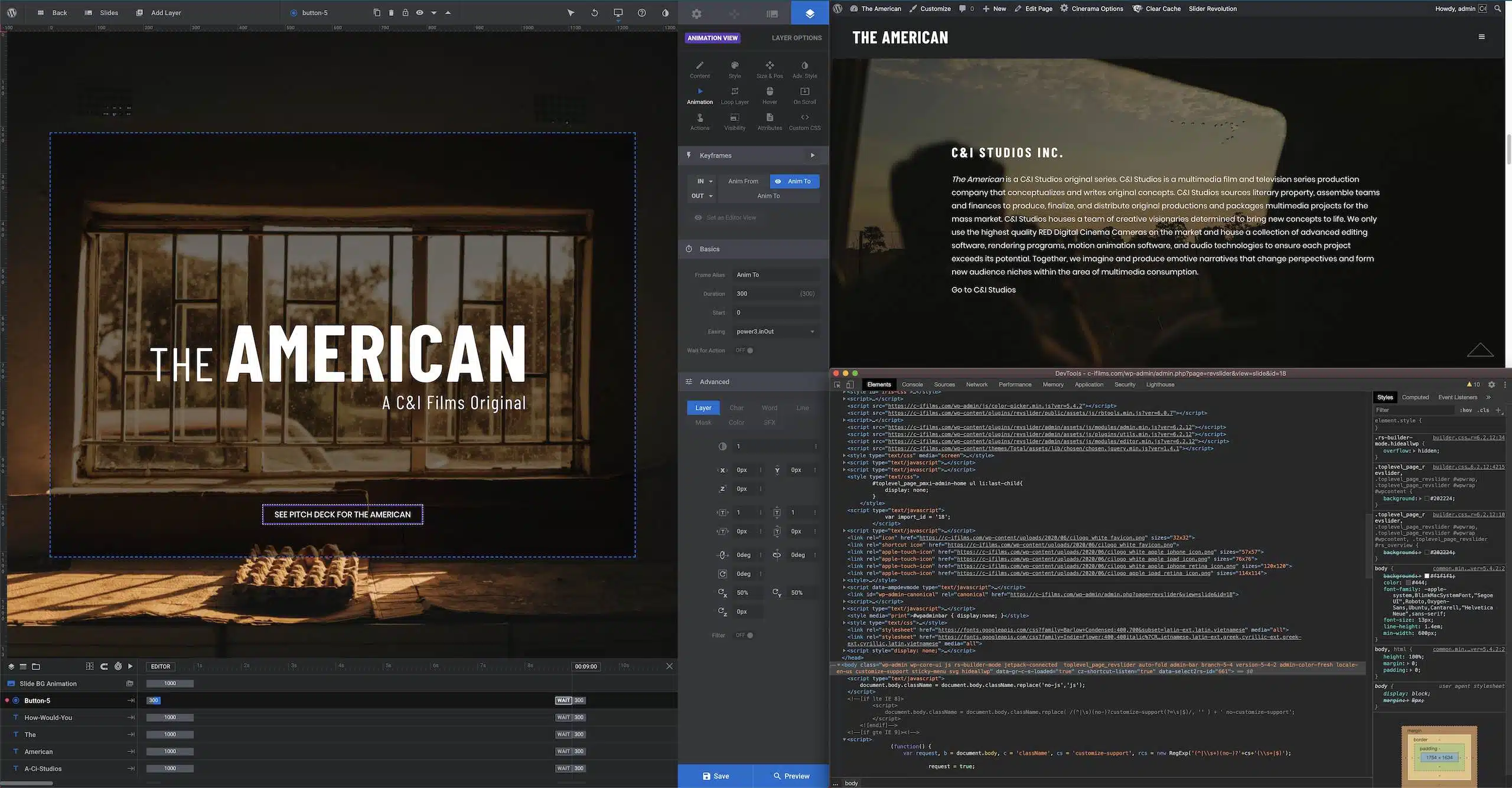Open the timeline folder icon
Viewport: 1512px width, 788px height.
click(36, 666)
